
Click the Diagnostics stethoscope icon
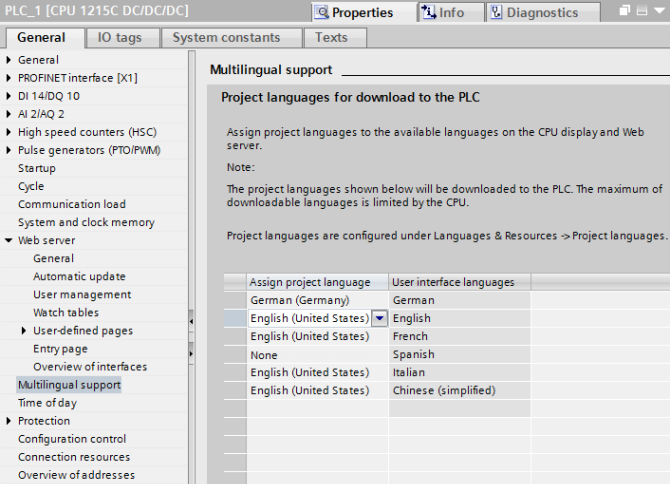496,13
